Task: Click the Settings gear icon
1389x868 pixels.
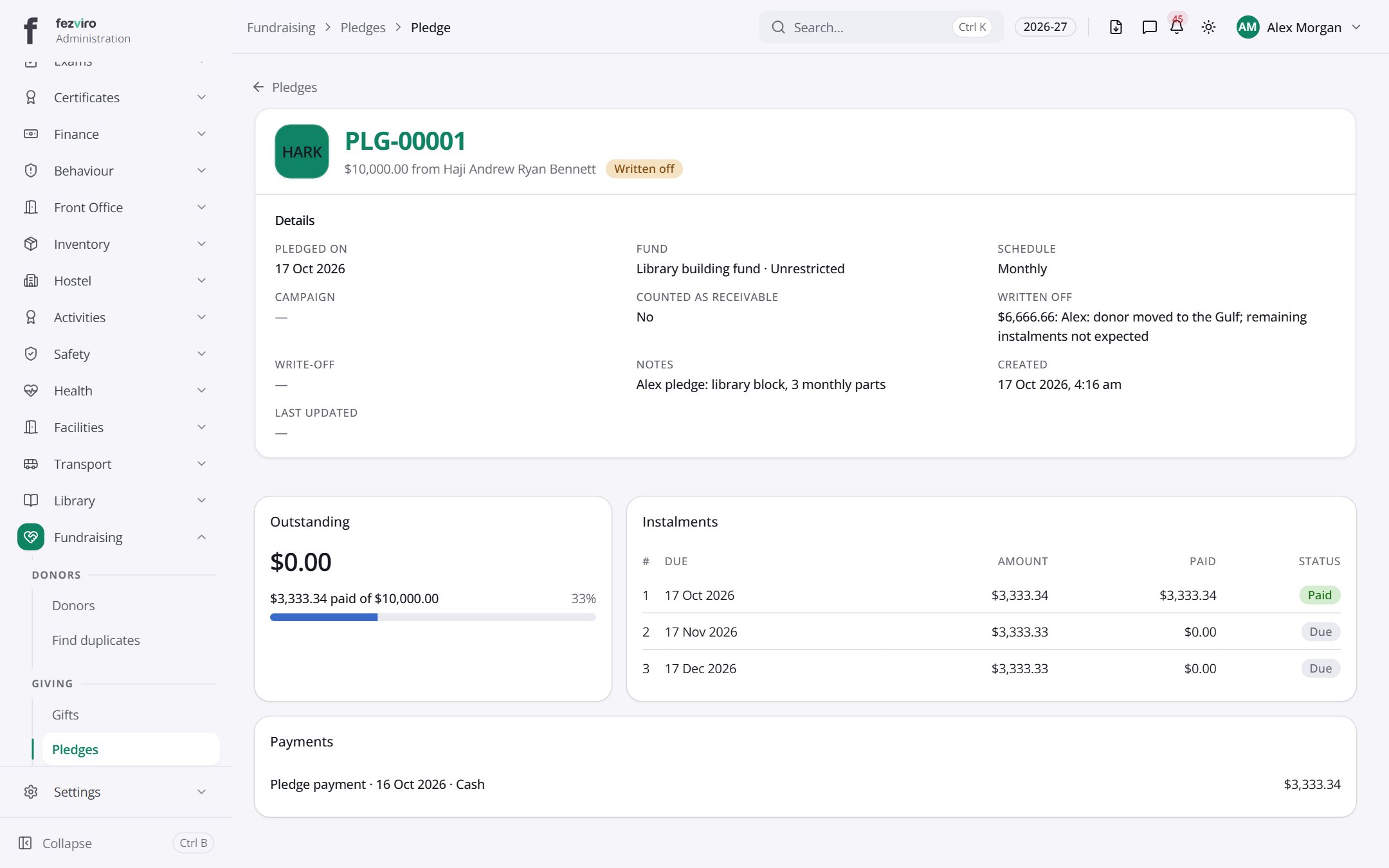Action: click(x=31, y=792)
